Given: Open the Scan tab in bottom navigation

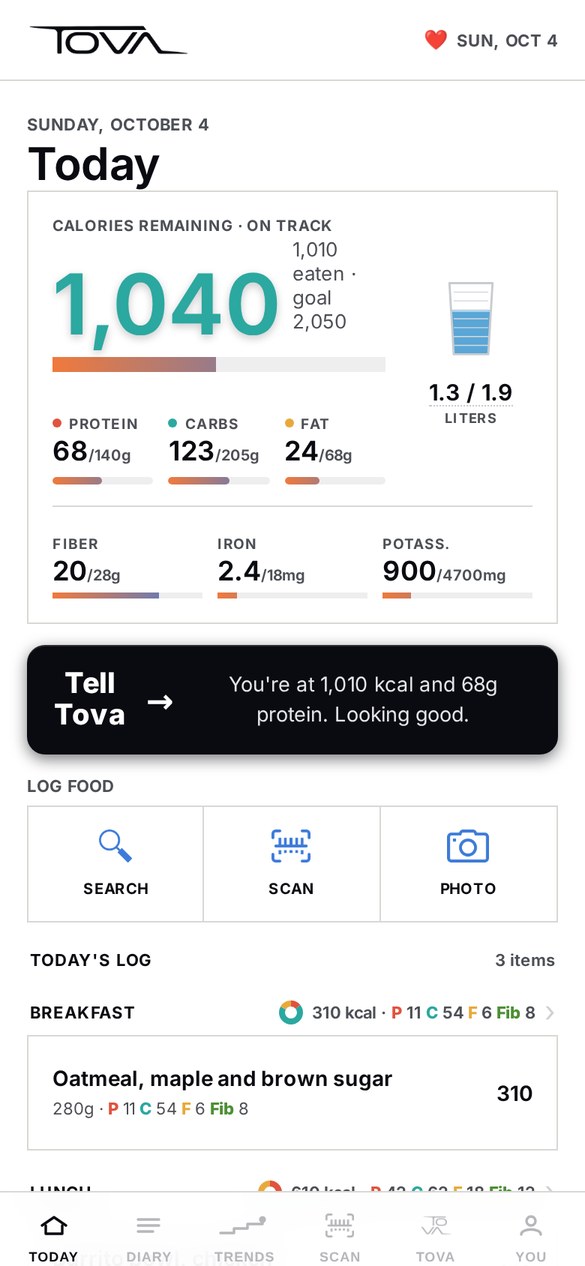Looking at the screenshot, I should point(339,1239).
